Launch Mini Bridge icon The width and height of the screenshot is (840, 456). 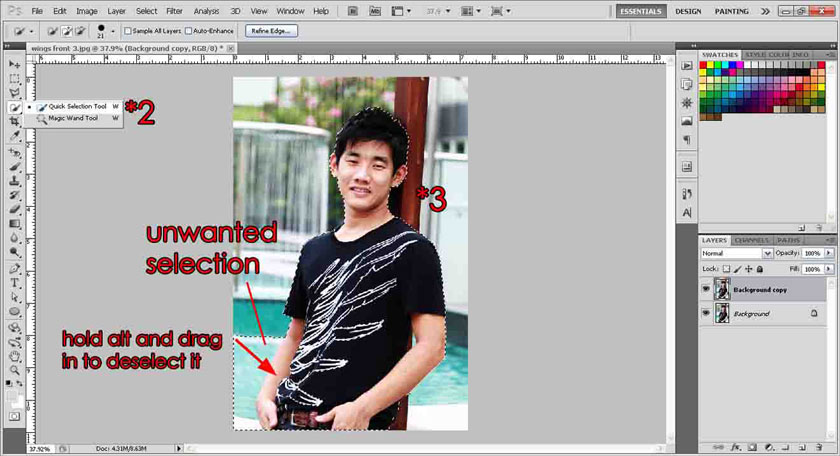[x=375, y=11]
